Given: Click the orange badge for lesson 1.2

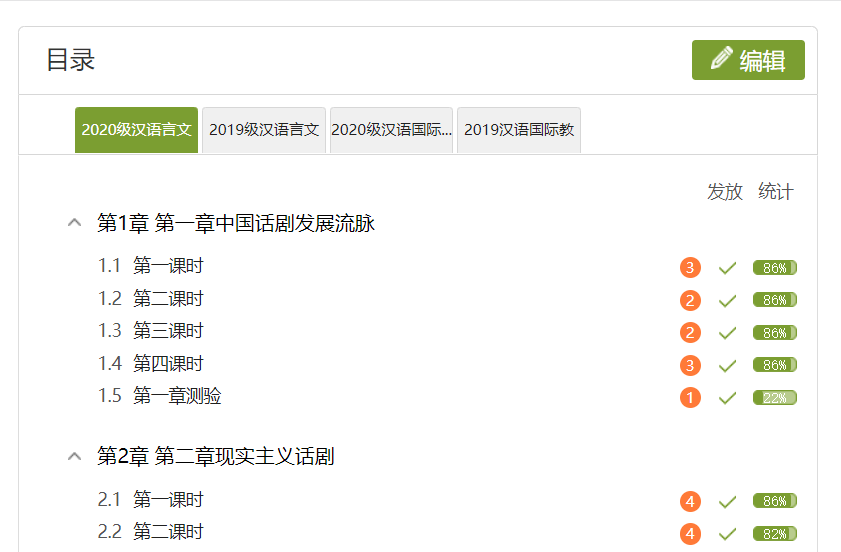Looking at the screenshot, I should (690, 300).
